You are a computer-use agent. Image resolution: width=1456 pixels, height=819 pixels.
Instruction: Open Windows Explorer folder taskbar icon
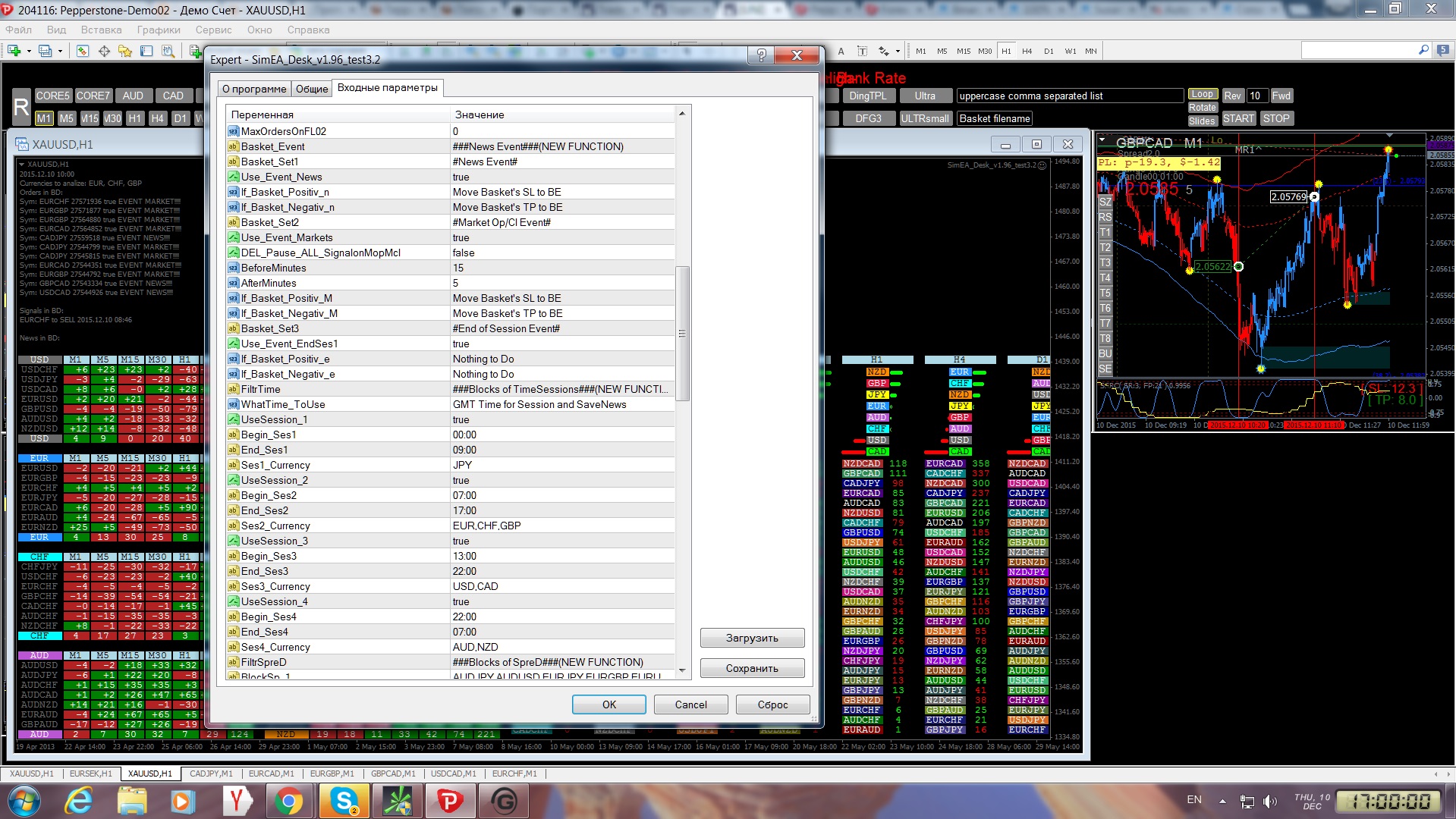[132, 801]
